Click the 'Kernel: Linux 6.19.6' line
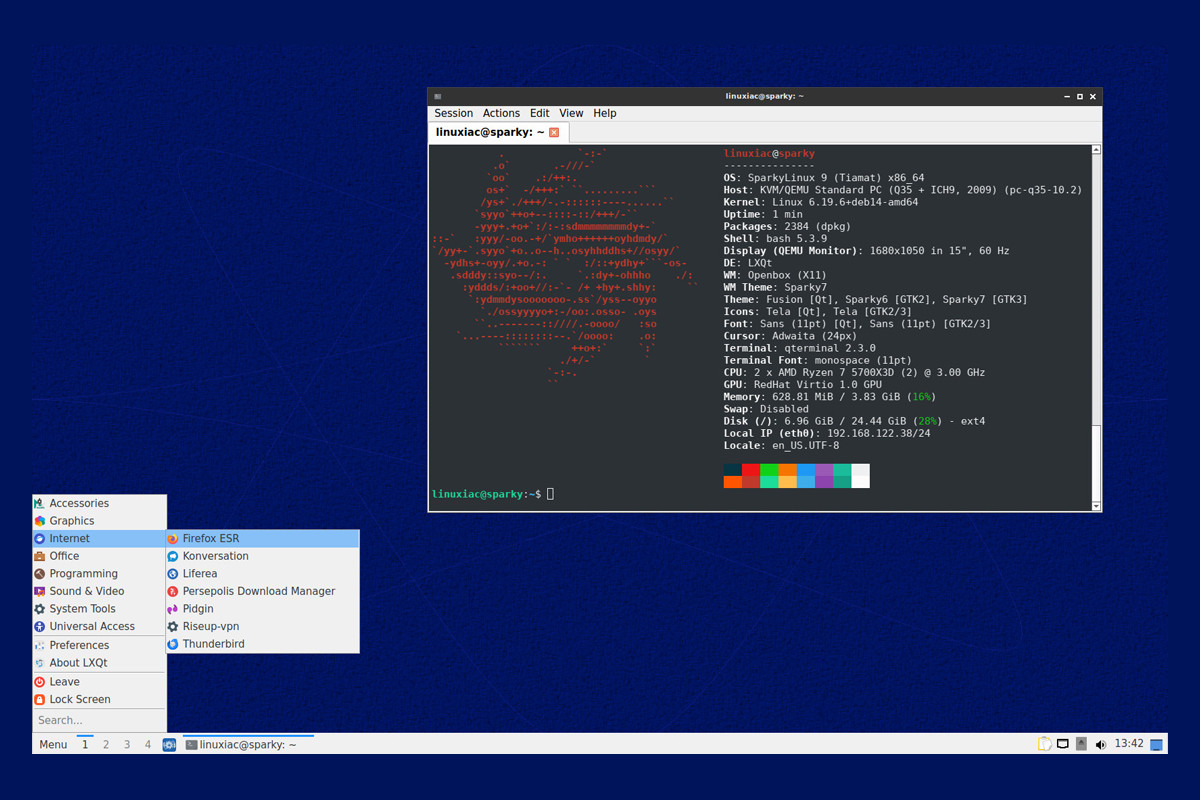 click(821, 202)
